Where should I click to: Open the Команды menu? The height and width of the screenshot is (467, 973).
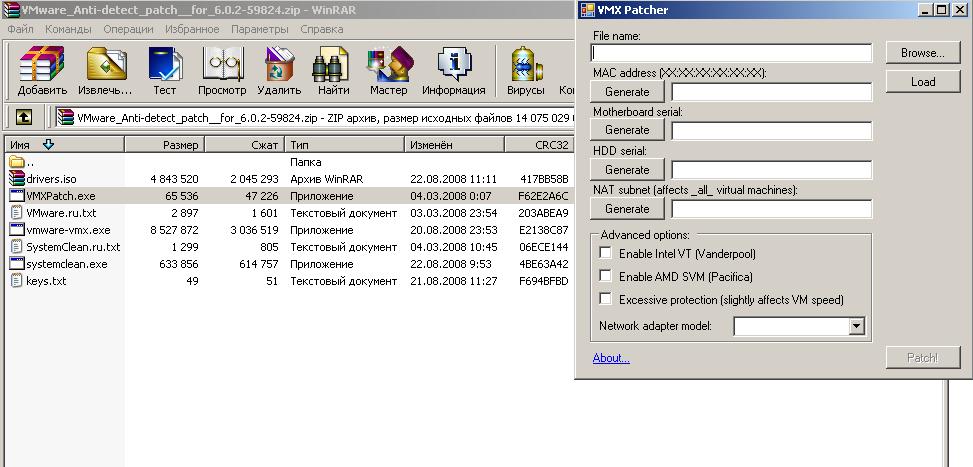tap(68, 29)
